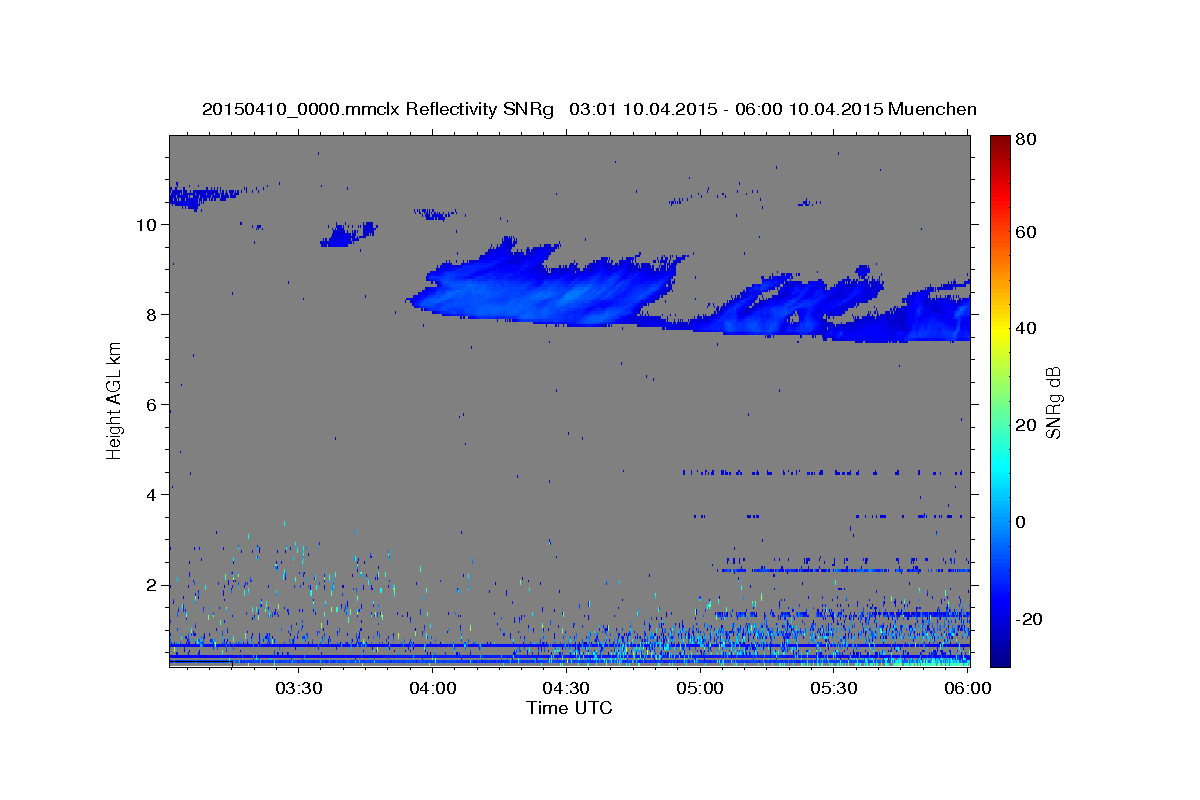Click the horizontal blue echo line at 4.5 km

click(825, 472)
